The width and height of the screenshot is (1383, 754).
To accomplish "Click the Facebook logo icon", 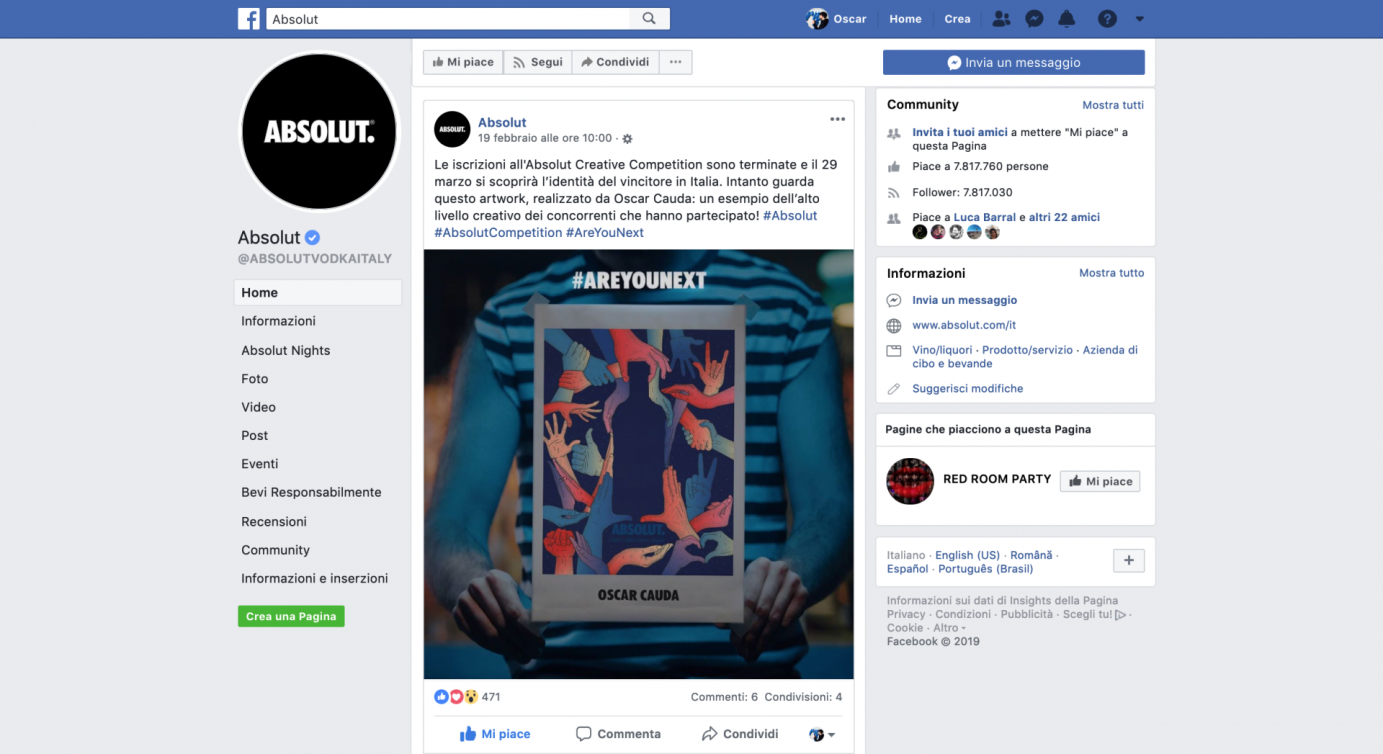I will tap(248, 19).
